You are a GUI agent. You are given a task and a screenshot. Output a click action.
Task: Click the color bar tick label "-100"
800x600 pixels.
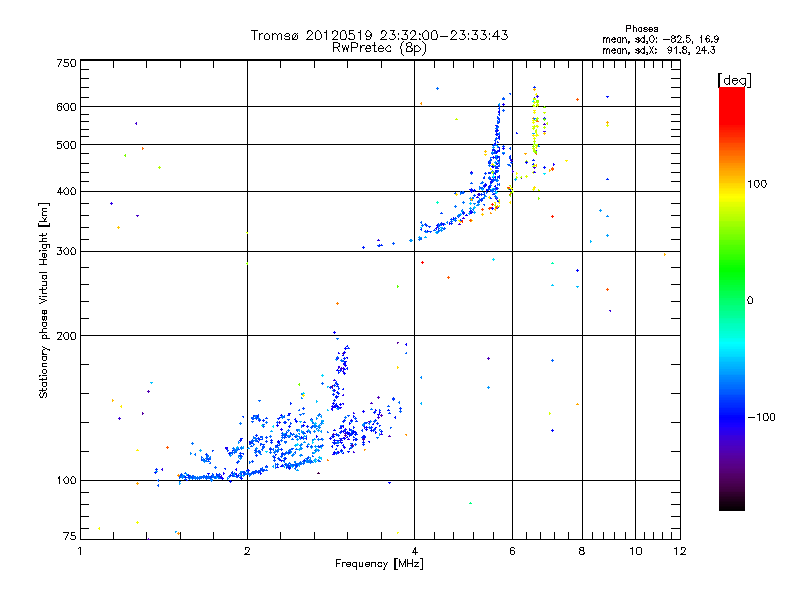761,417
